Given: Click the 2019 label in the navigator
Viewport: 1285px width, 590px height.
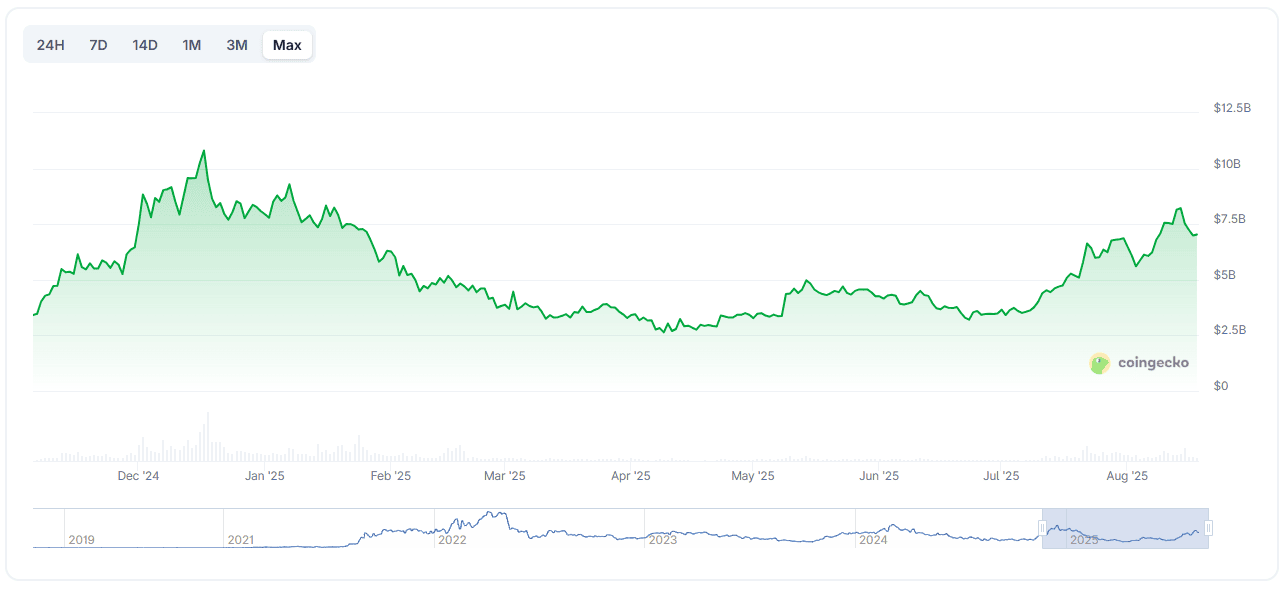Looking at the screenshot, I should pyautogui.click(x=81, y=540).
